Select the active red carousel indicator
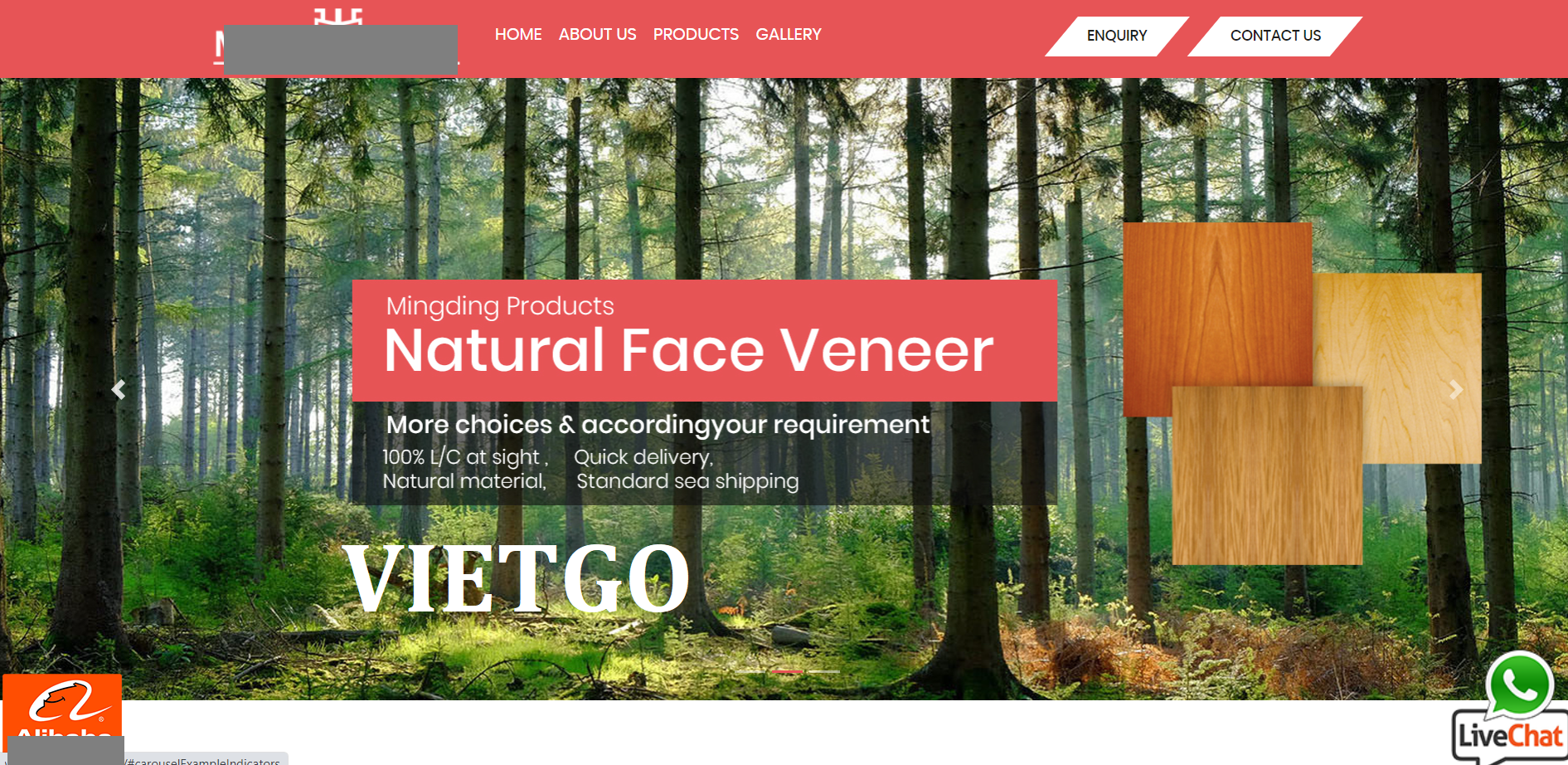1568x765 pixels. pyautogui.click(x=787, y=671)
